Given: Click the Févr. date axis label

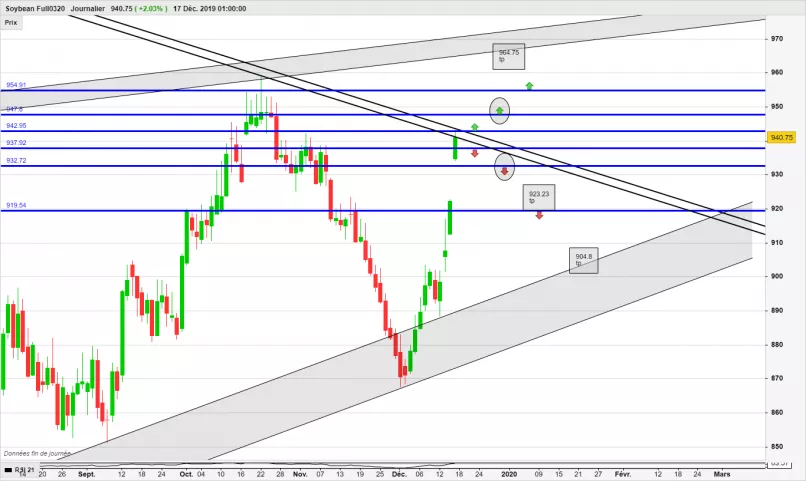Looking at the screenshot, I should [623, 474].
